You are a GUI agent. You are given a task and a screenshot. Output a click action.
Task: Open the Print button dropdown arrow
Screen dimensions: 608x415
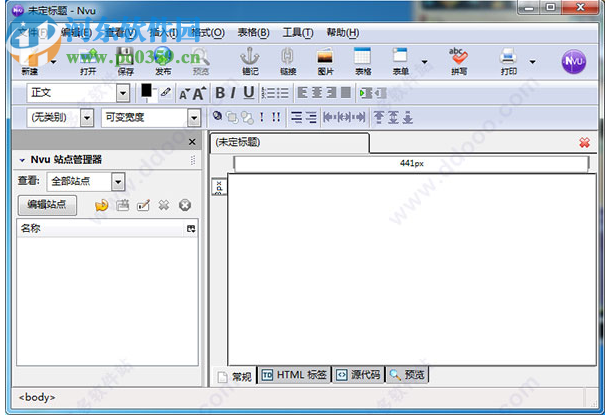tap(532, 62)
